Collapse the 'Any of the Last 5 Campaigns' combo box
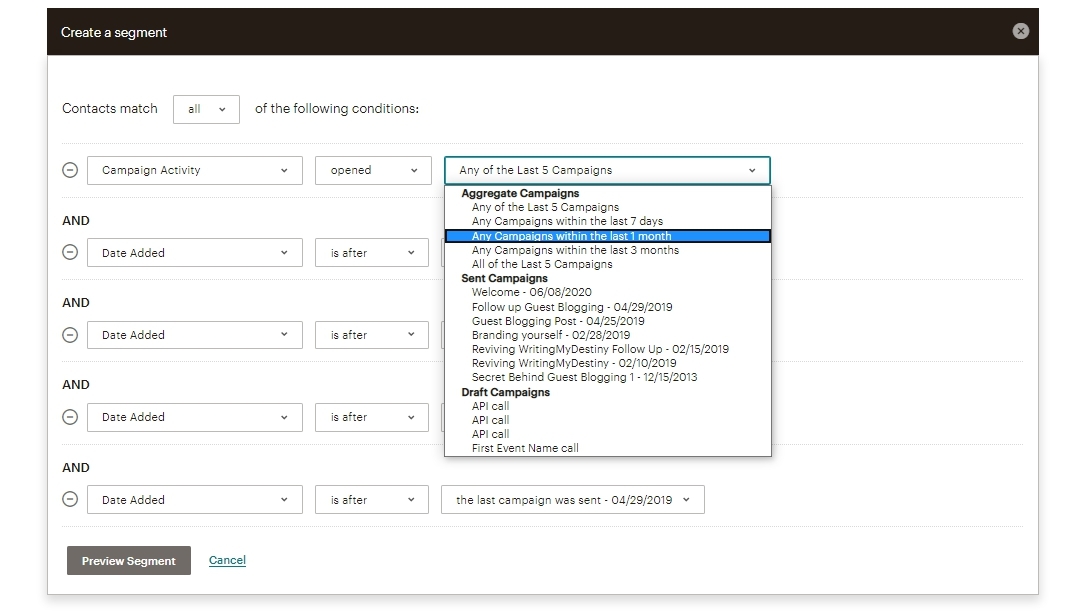The width and height of the screenshot is (1072, 612). [x=607, y=170]
